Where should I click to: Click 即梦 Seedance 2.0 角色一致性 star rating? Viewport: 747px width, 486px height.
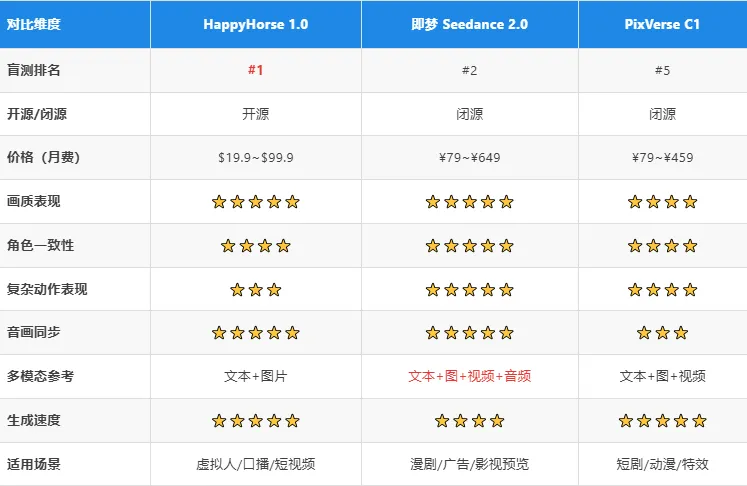point(469,246)
